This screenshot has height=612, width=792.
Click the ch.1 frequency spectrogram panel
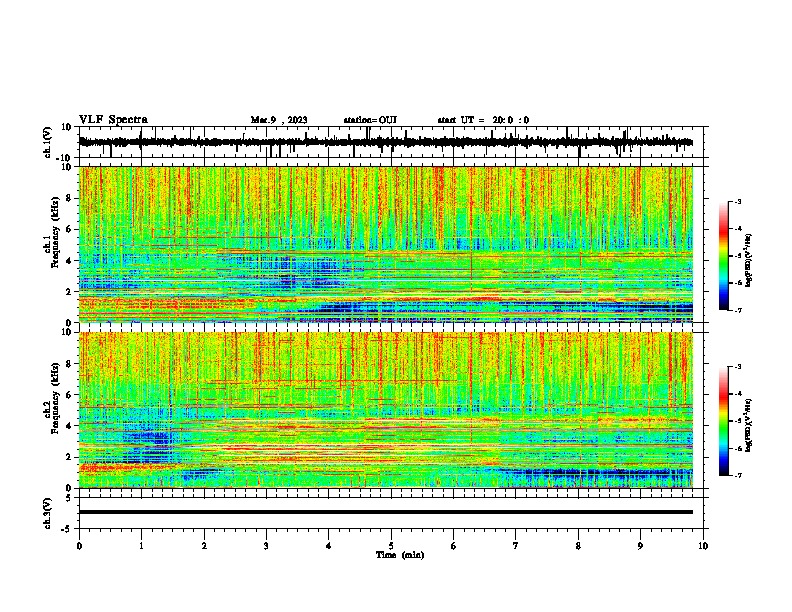pos(386,244)
